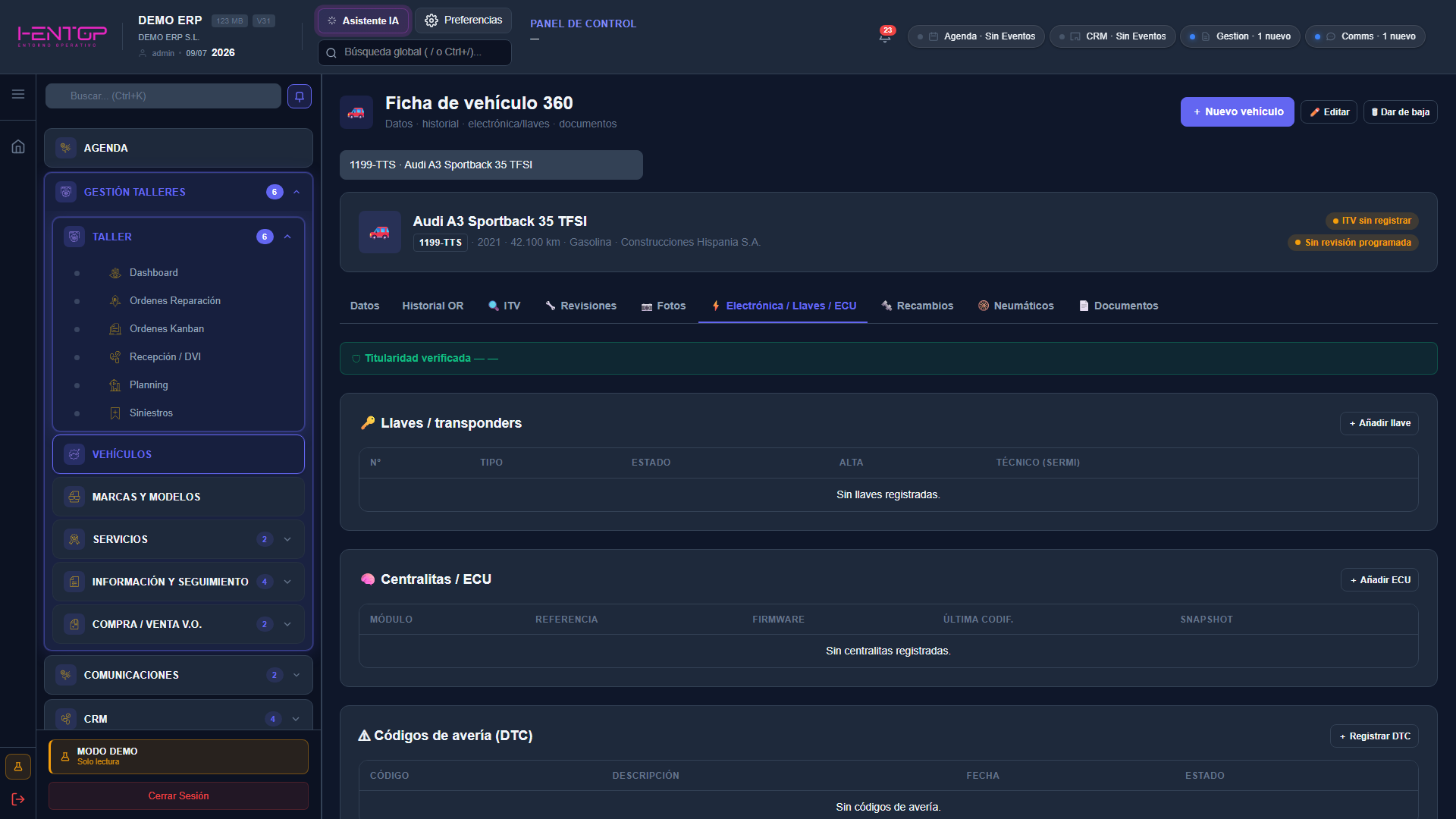The width and height of the screenshot is (1456, 819).
Task: Open MARCAS Y MODELOS section
Action: pos(178,497)
